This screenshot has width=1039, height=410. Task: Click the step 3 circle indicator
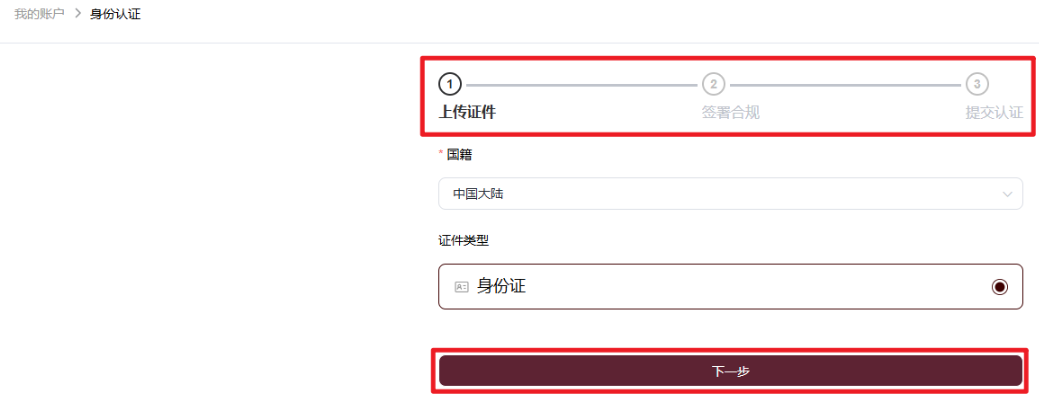click(977, 84)
